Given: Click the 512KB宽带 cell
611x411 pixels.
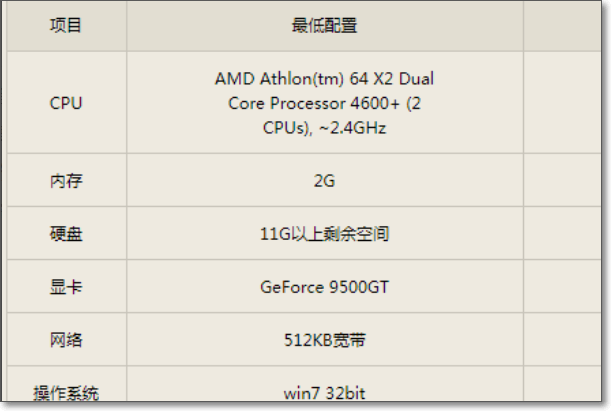Looking at the screenshot, I should click(x=325, y=340).
